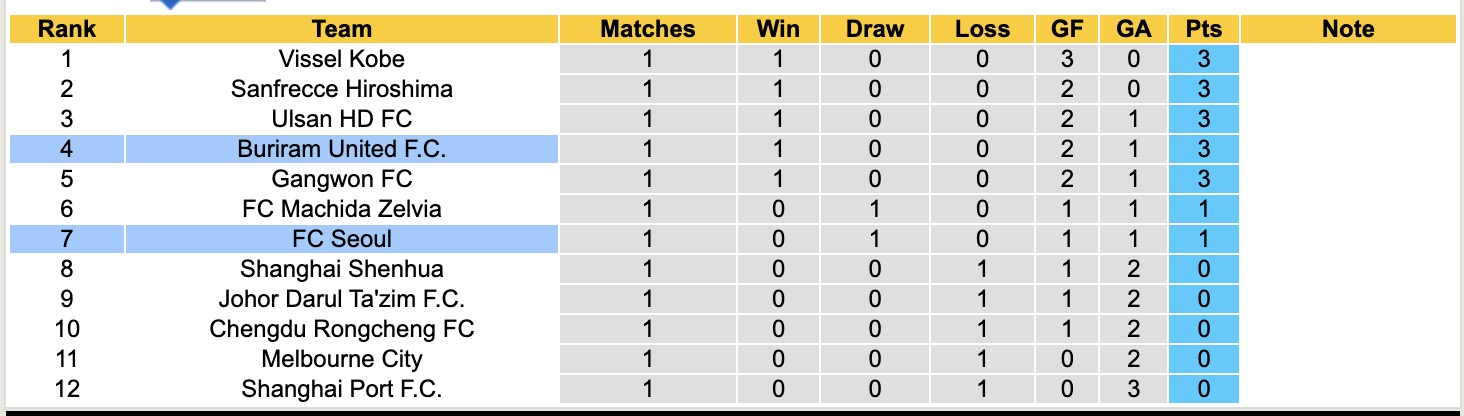Image resolution: width=1464 pixels, height=416 pixels.
Task: Click the Team column header
Action: [341, 29]
